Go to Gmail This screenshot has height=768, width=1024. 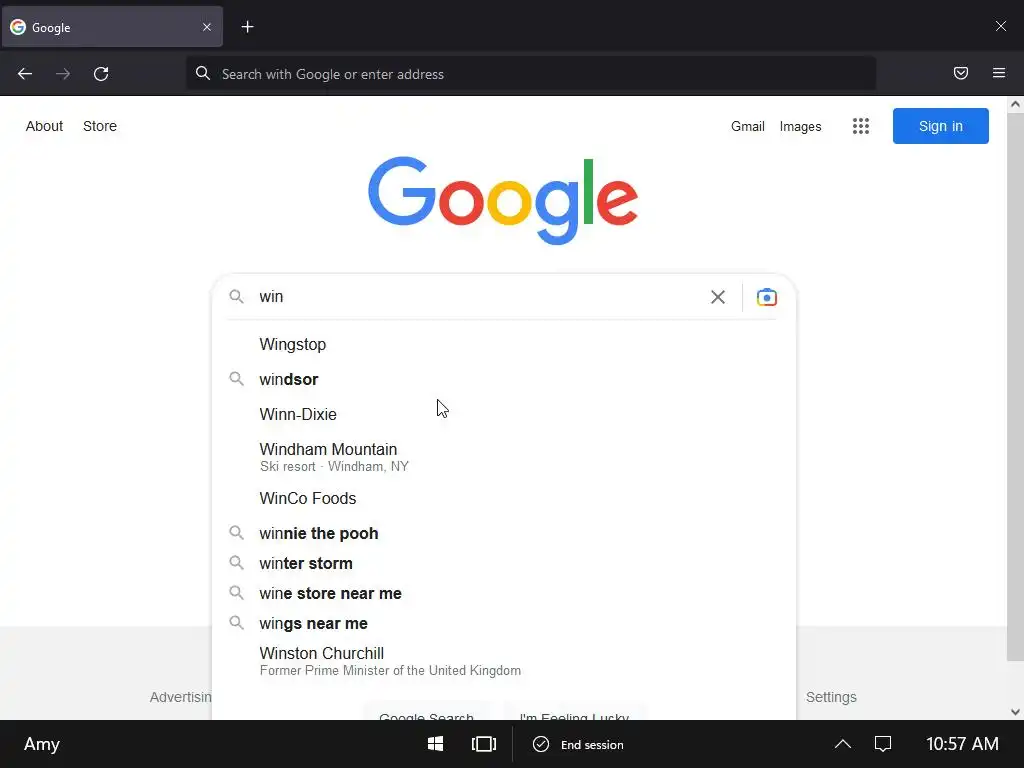point(748,127)
